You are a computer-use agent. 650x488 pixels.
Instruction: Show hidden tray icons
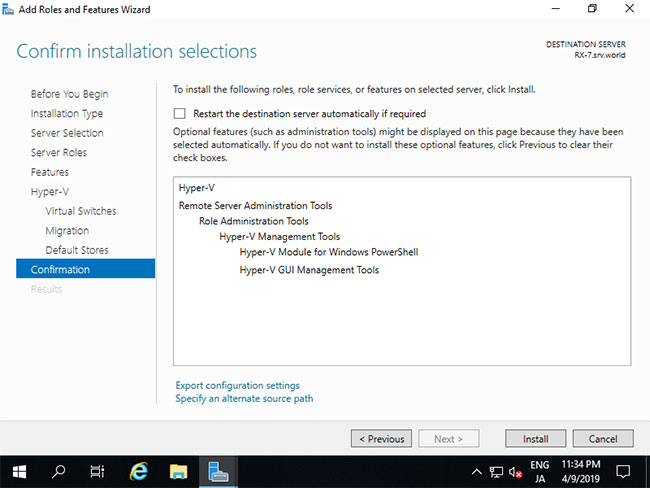point(477,471)
